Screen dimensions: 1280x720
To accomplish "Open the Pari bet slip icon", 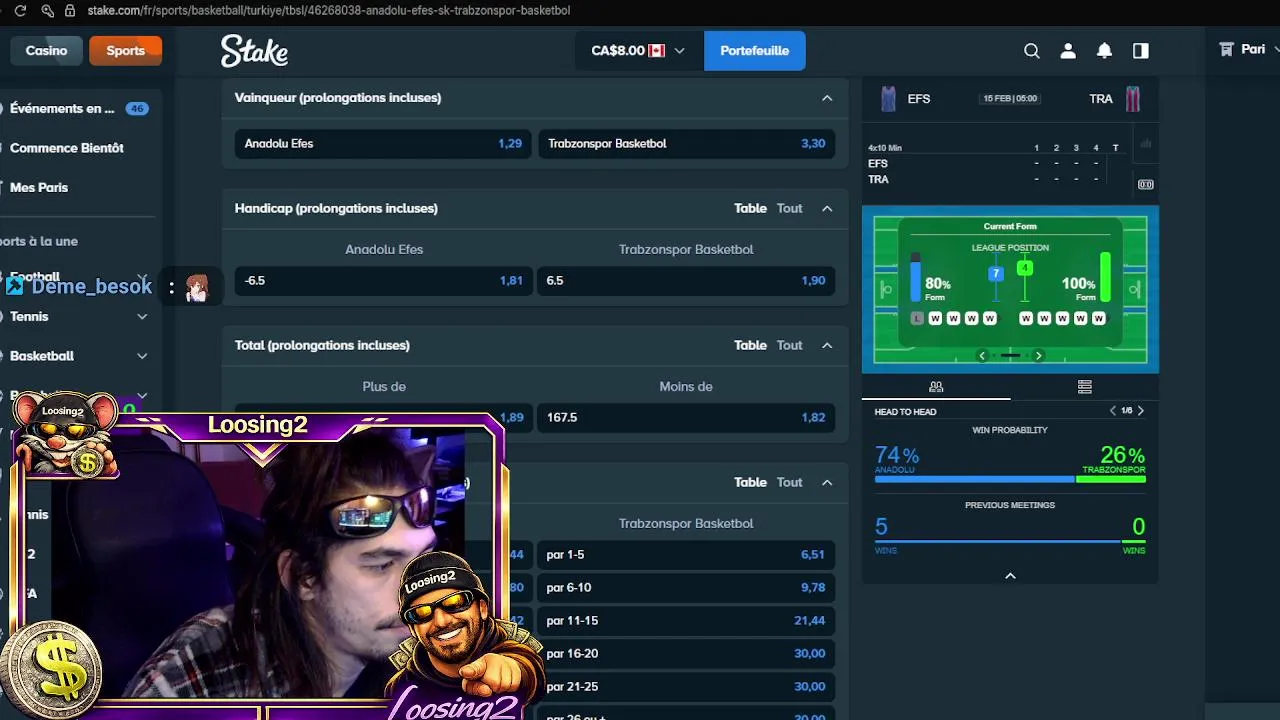I will pos(1226,49).
